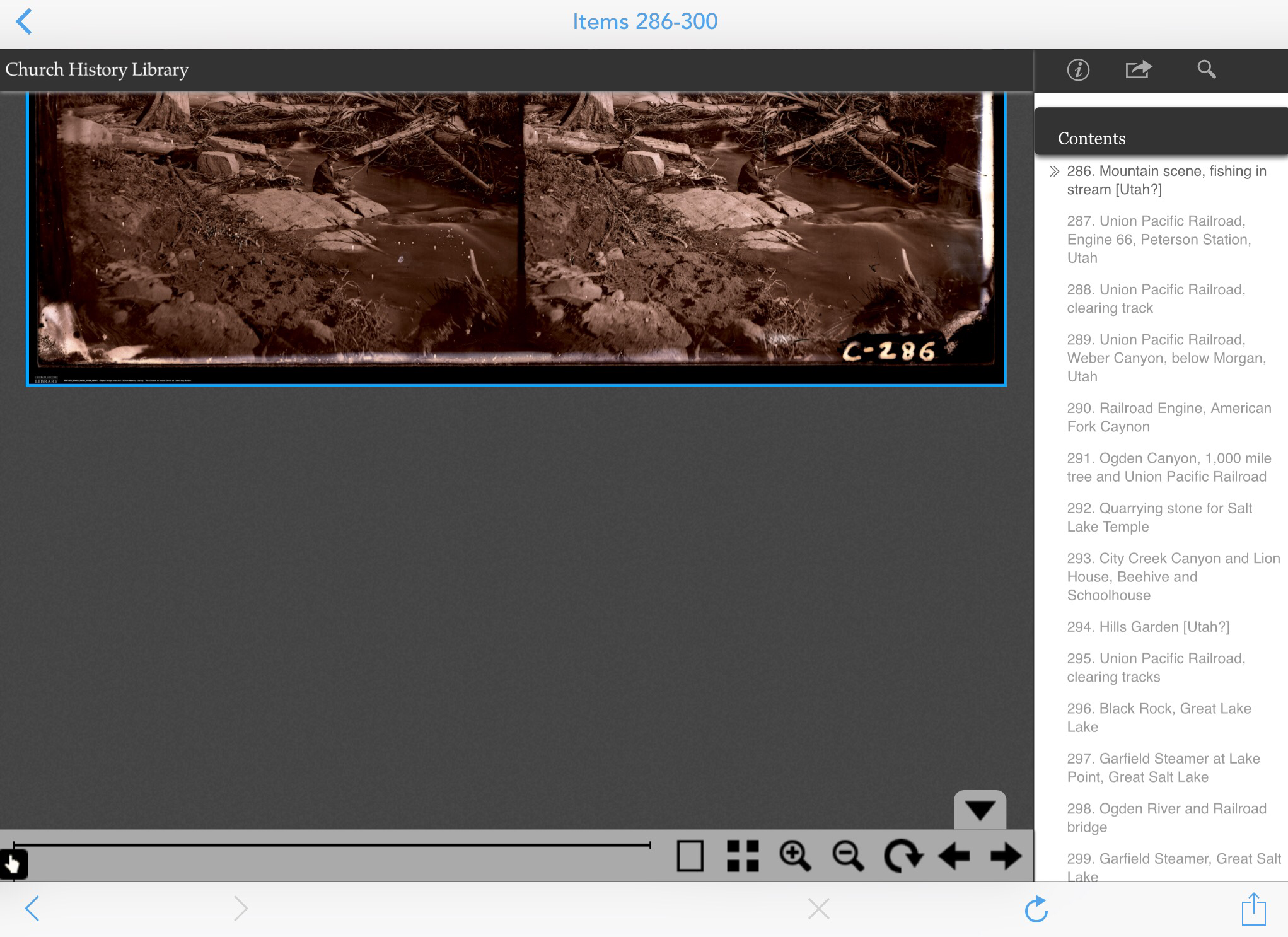
Task: Open item 287 Engine 66 Peterson Station
Action: pyautogui.click(x=1159, y=240)
